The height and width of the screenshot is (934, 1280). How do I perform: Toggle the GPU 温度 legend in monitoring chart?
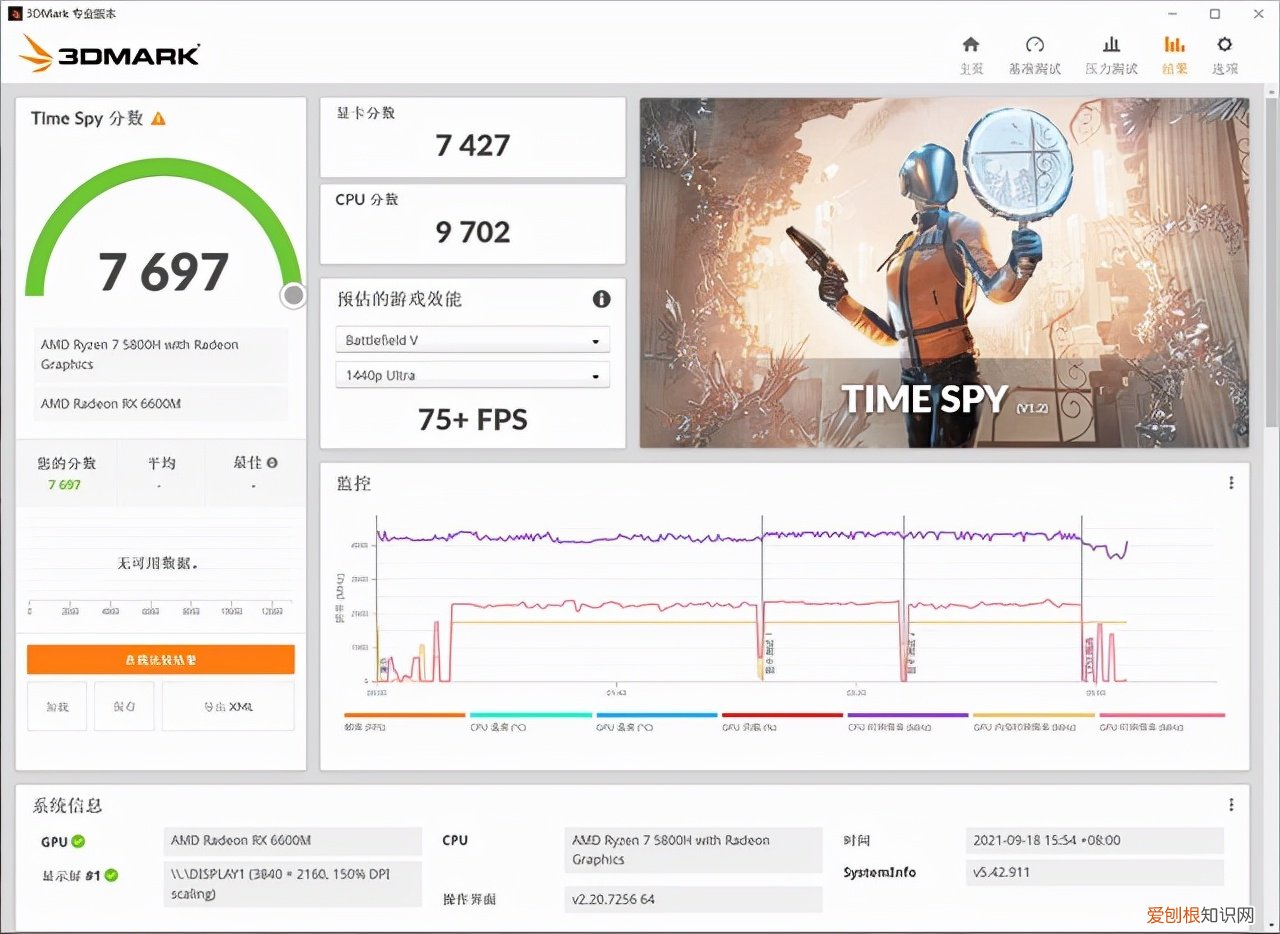point(656,720)
